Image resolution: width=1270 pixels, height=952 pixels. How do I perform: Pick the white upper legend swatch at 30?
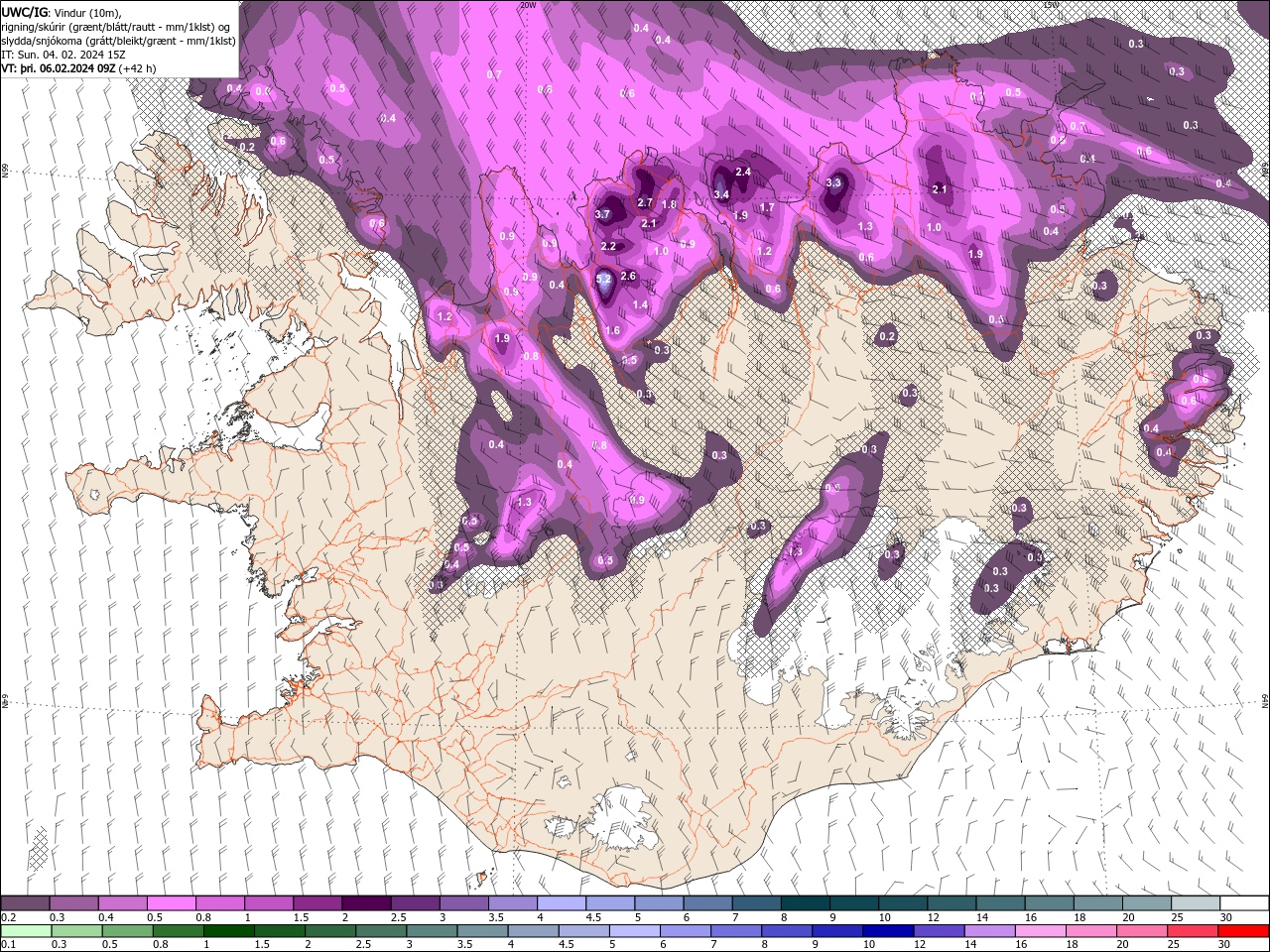coord(1243,903)
